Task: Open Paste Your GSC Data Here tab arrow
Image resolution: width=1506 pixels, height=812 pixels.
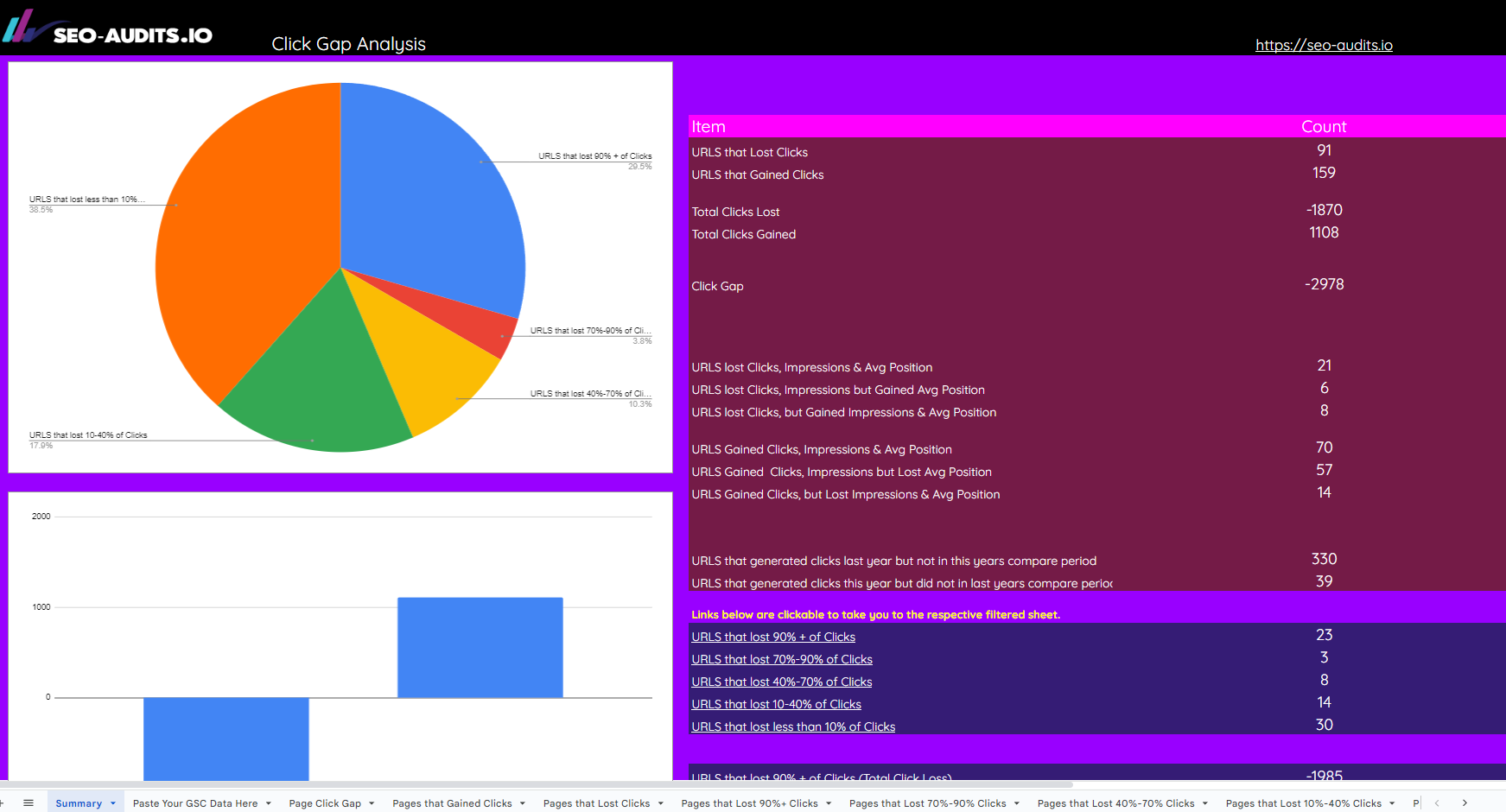Action: (x=269, y=803)
